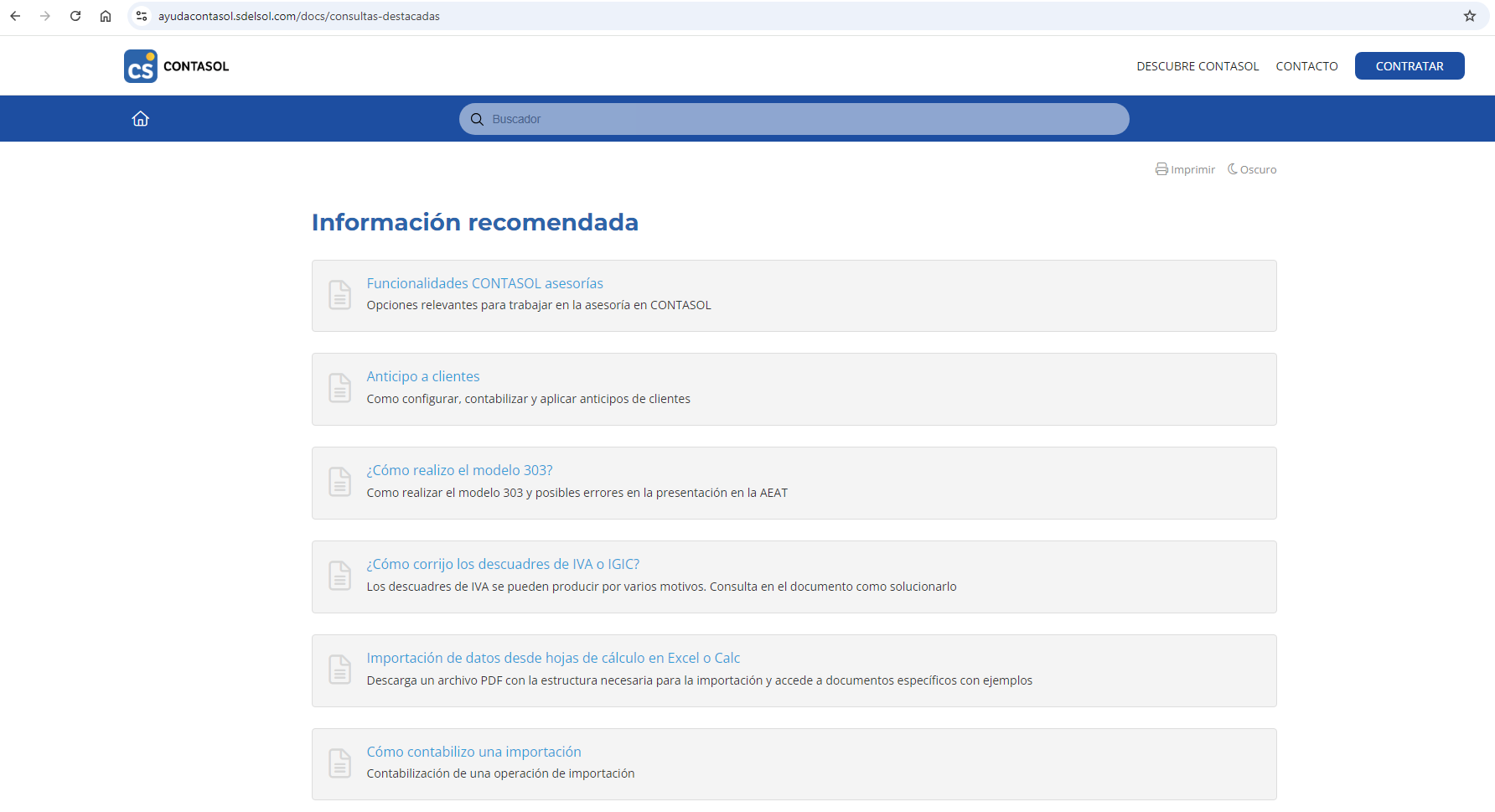Open Funcionalidades CONTASOL asesorías link
This screenshot has height=812, width=1495.
[484, 283]
